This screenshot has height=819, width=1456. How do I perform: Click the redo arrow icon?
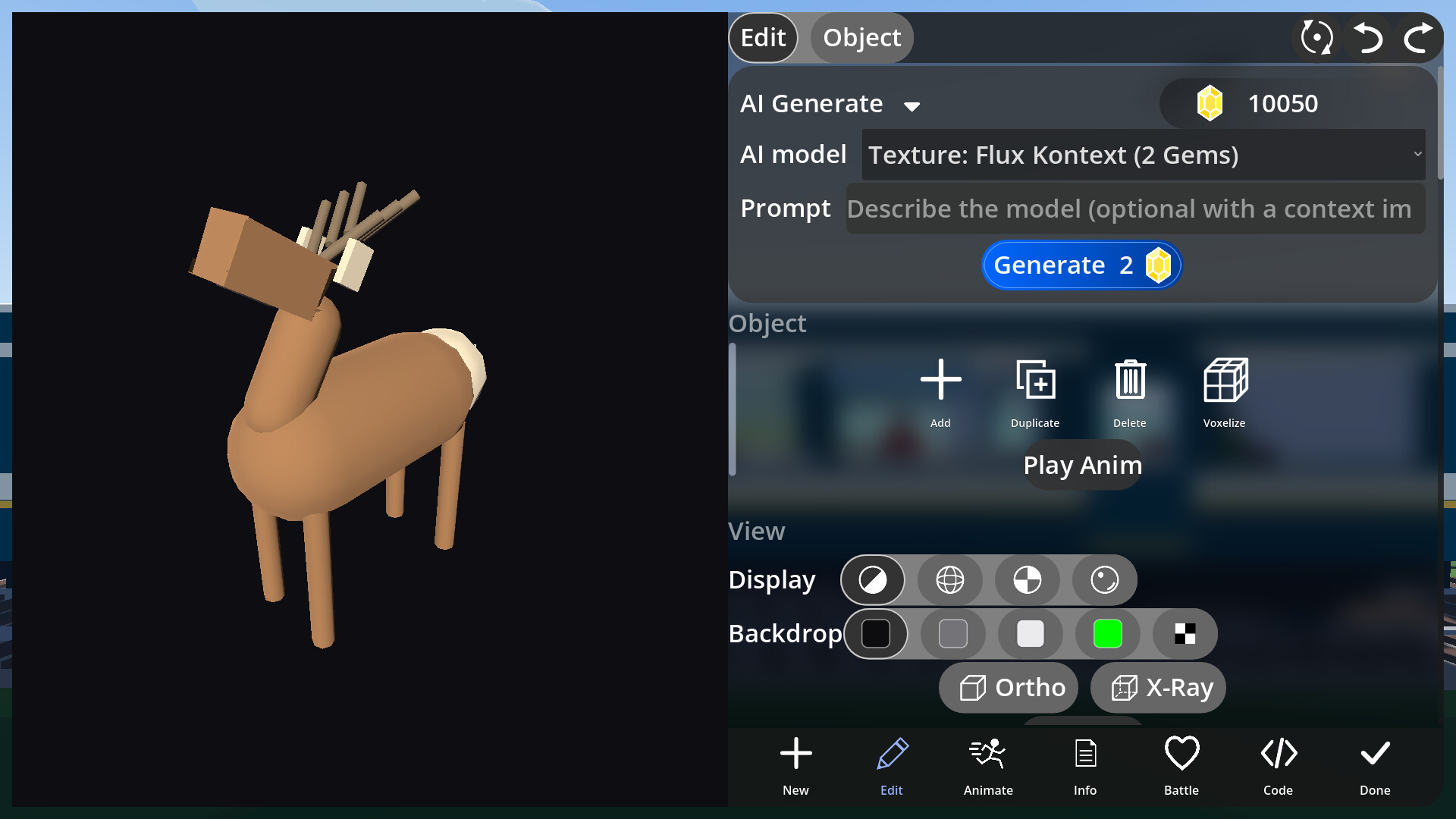coord(1418,38)
